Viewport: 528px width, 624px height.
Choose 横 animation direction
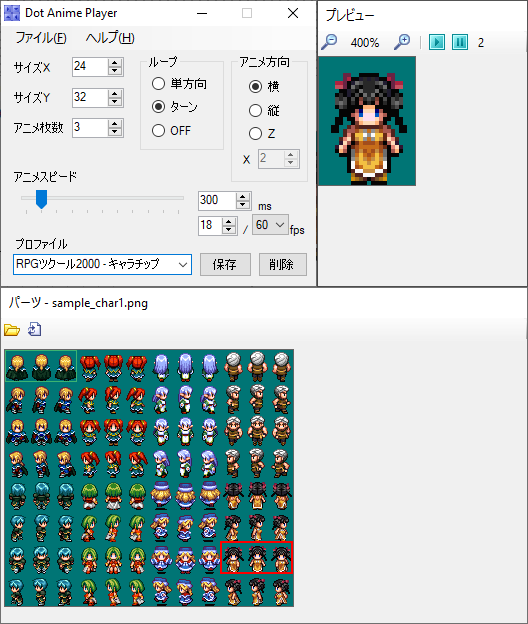coord(264,86)
